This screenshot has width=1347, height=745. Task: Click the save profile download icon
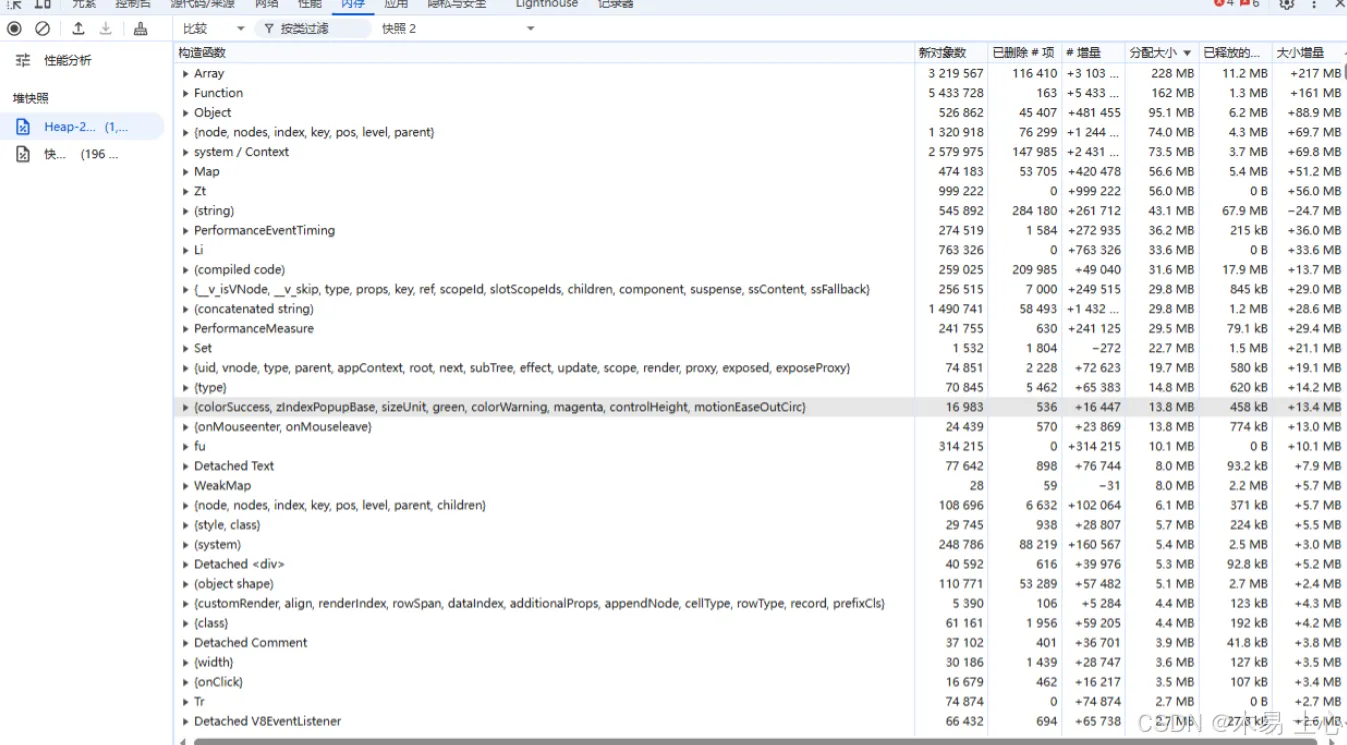105,29
